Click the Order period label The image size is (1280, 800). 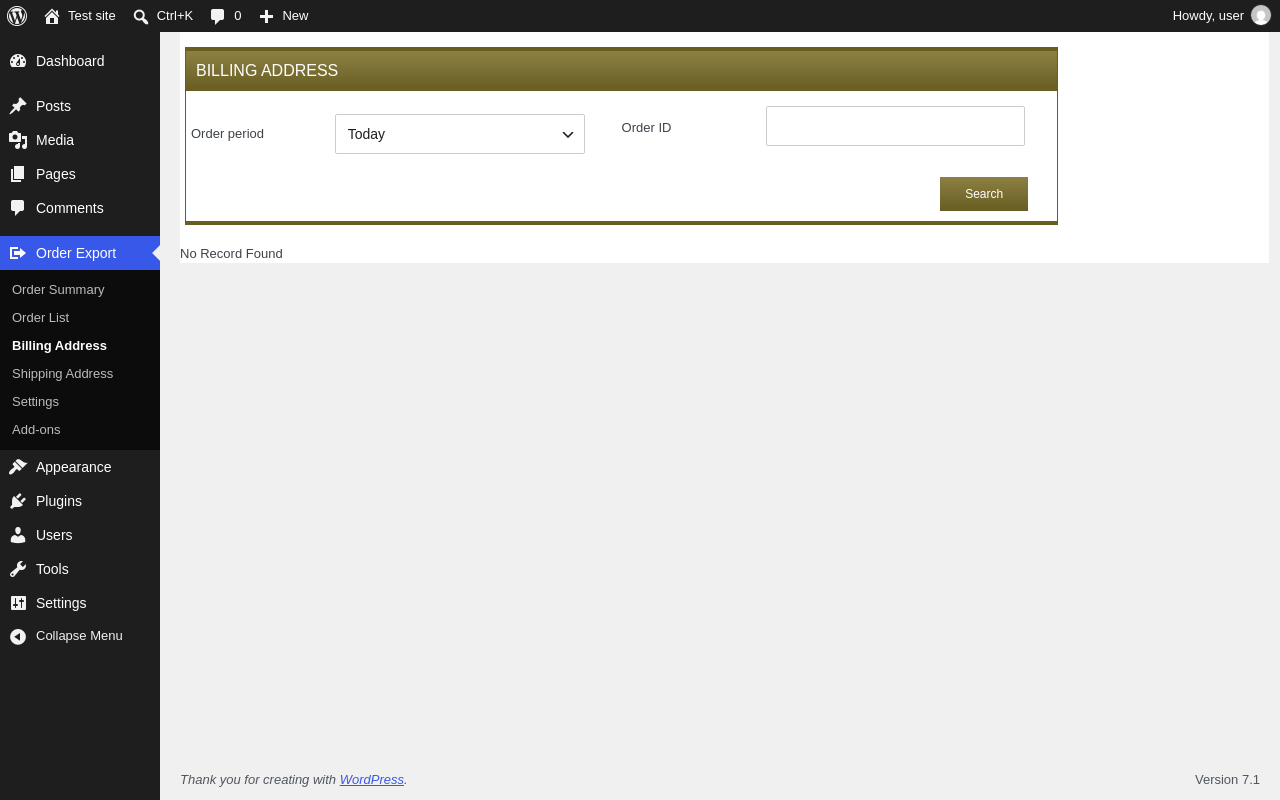228,134
